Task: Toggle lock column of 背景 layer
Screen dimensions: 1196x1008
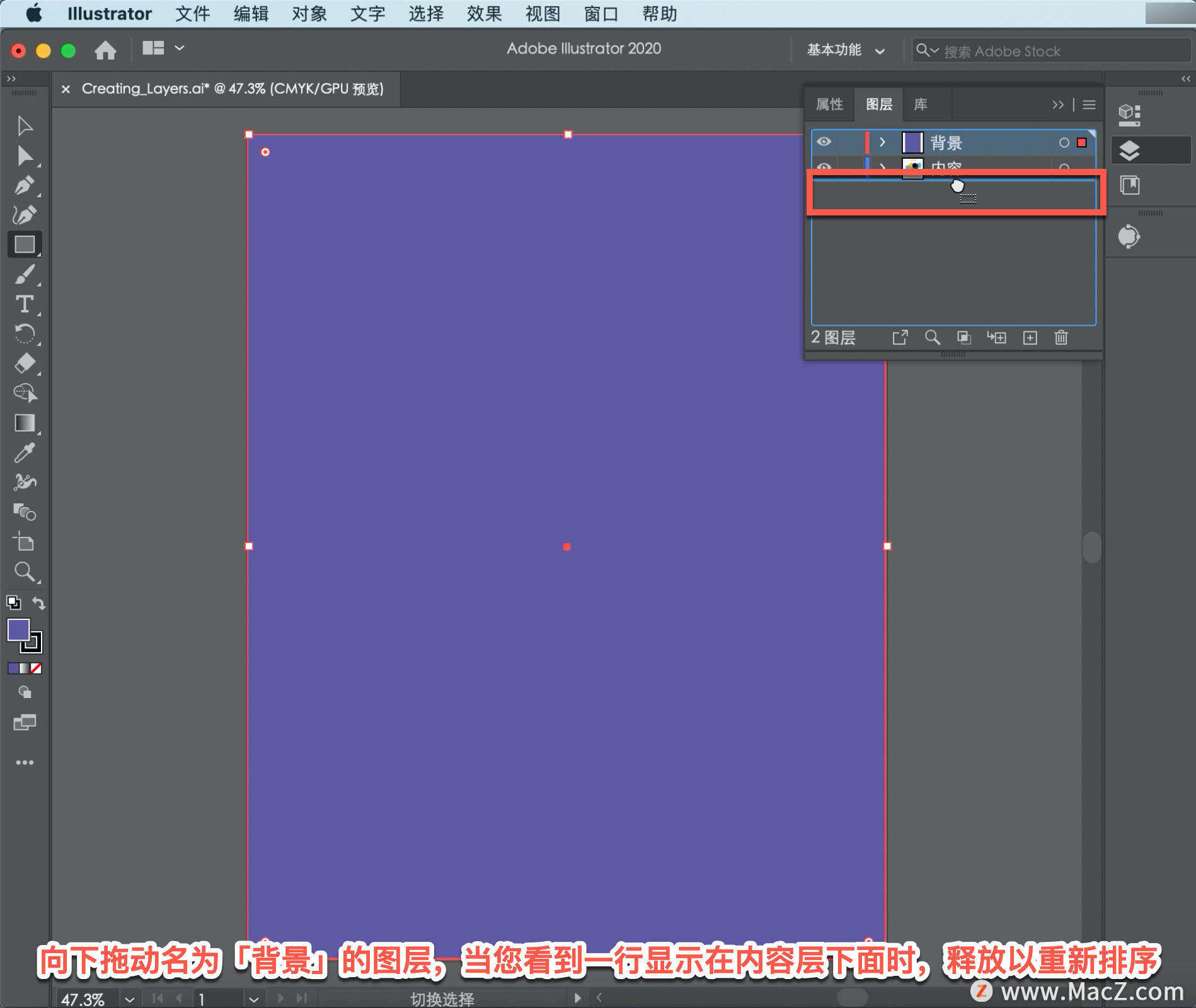Action: [849, 143]
